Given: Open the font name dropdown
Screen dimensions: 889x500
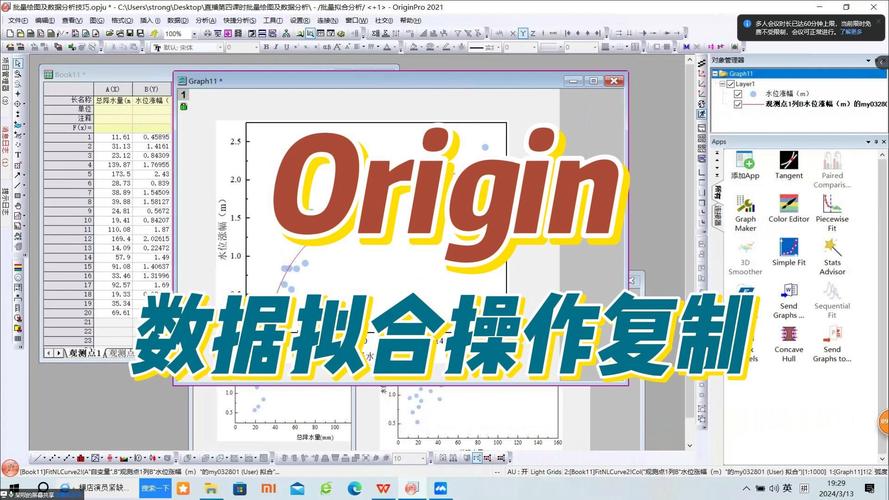Looking at the screenshot, I should pos(220,48).
